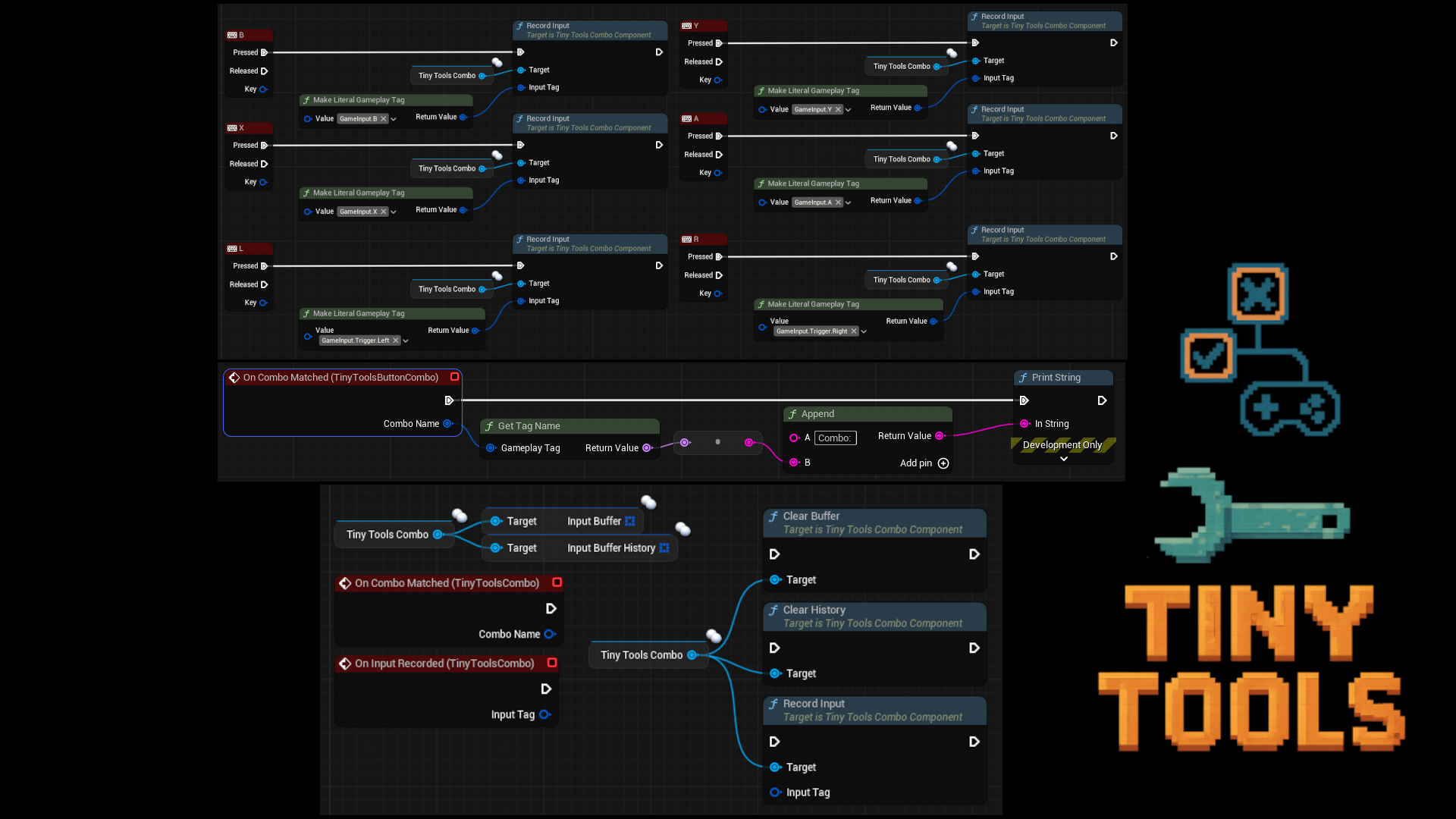The width and height of the screenshot is (1456, 819).
Task: Click the 'Combo:' text field on Append pin A
Action: 835,438
